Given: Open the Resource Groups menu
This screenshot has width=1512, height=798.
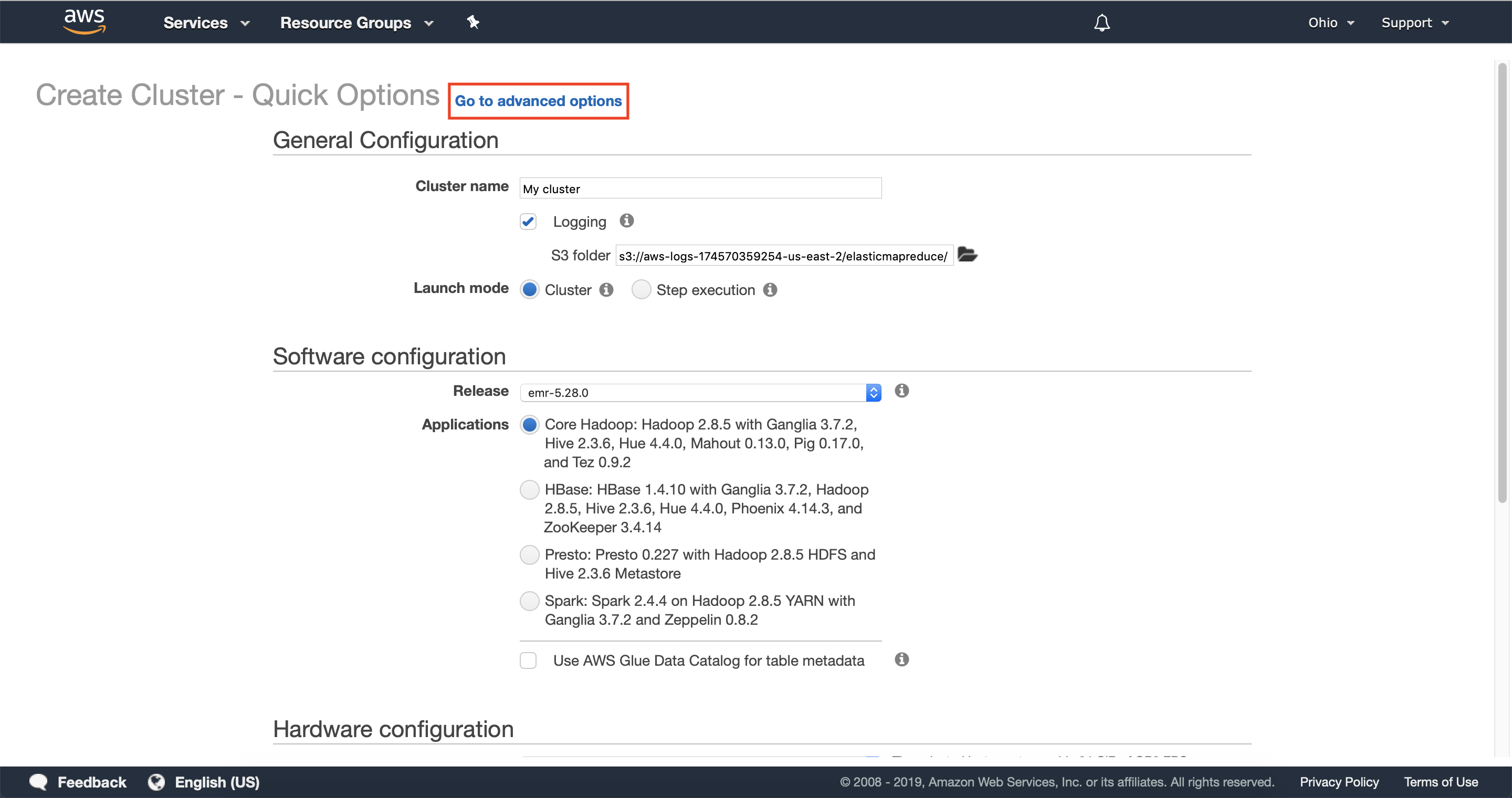Looking at the screenshot, I should point(356,22).
